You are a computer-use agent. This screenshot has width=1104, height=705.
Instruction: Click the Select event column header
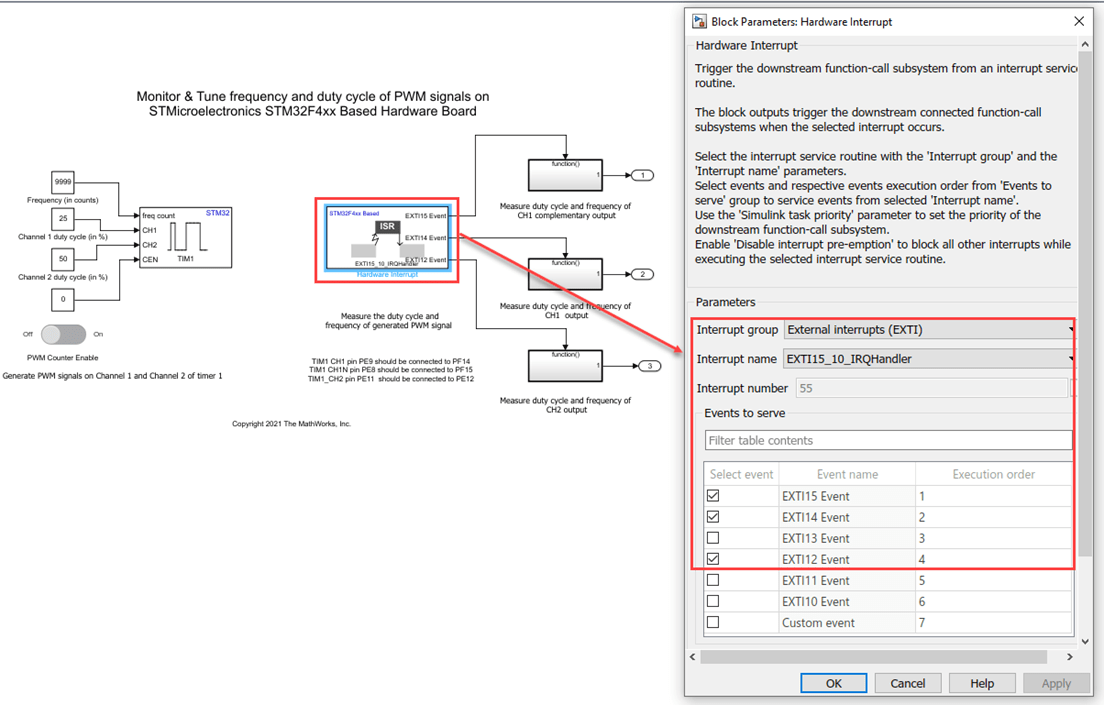[x=741, y=474]
